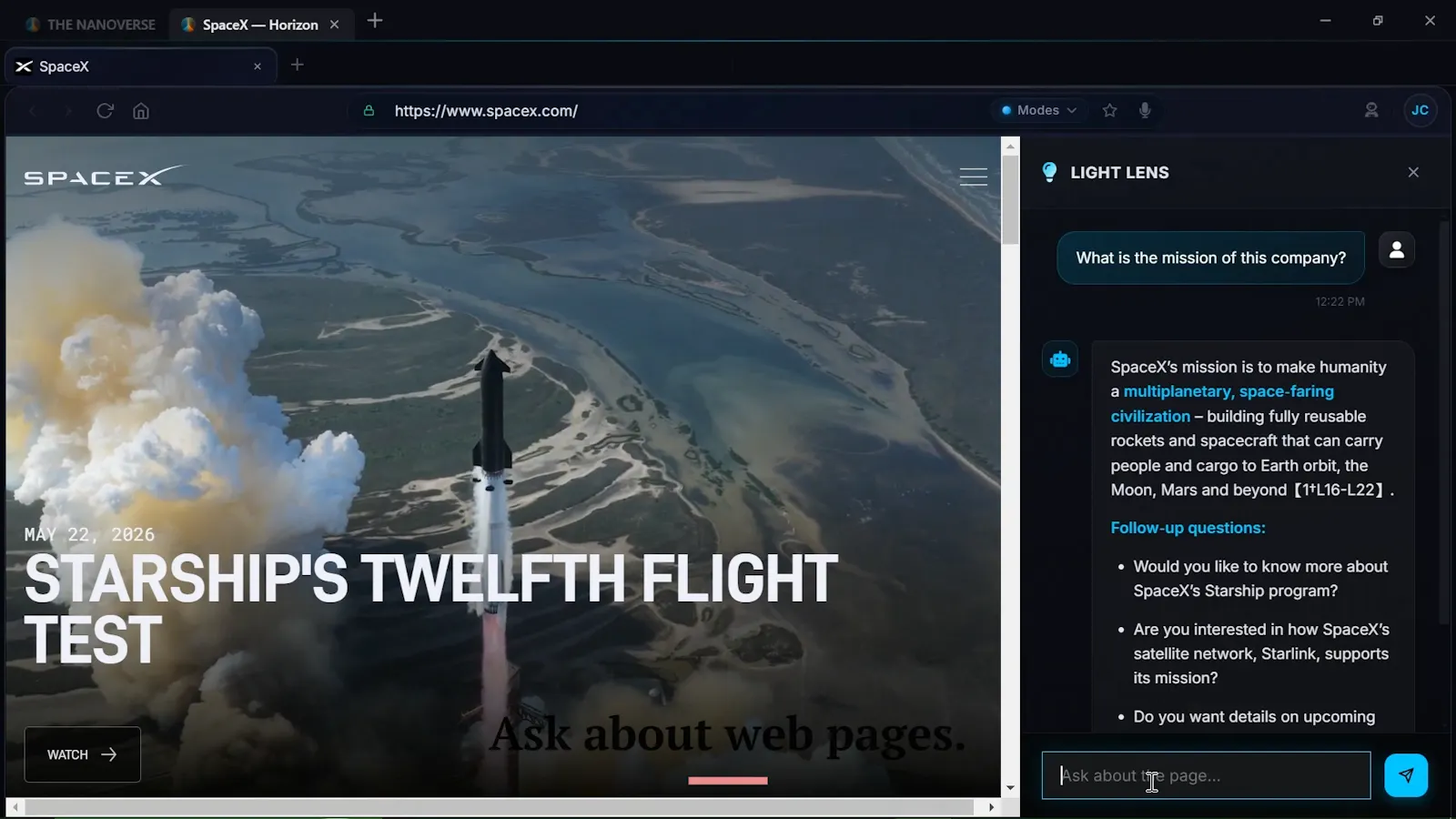Viewport: 1456px width, 819px height.
Task: Send the message with paper plane button
Action: [x=1406, y=775]
